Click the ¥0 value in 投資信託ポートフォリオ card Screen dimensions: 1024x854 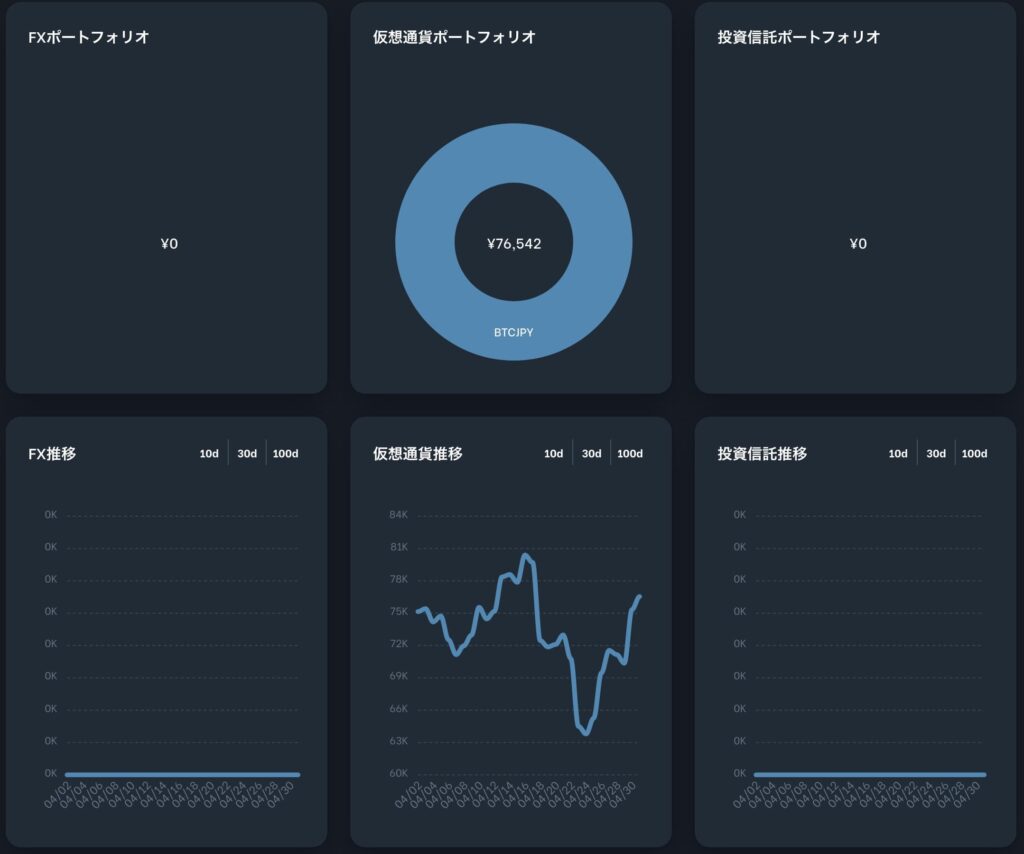[x=858, y=243]
